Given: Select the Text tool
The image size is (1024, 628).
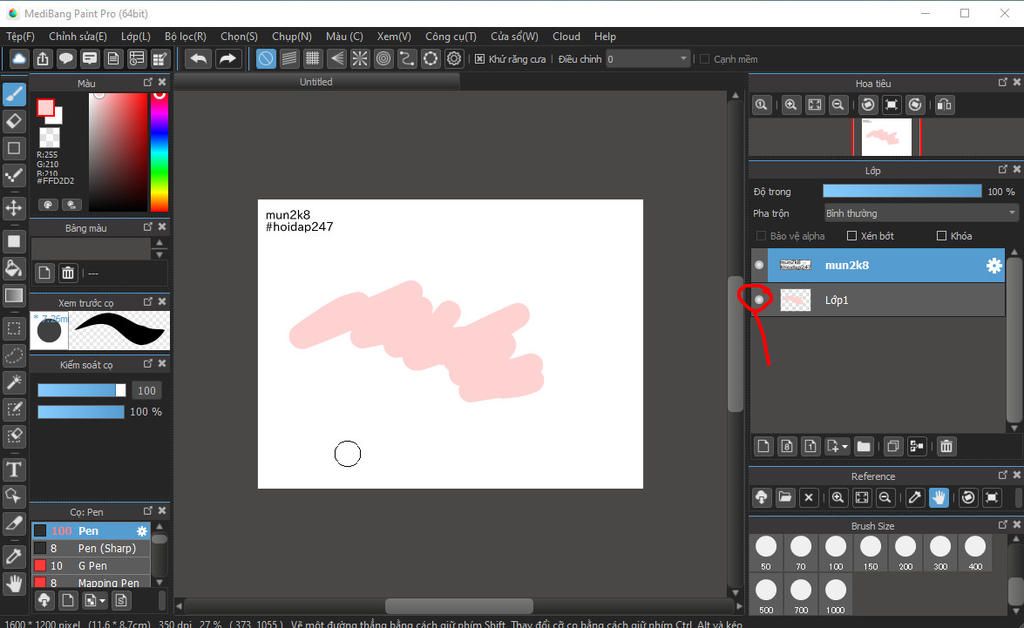Looking at the screenshot, I should (x=14, y=469).
